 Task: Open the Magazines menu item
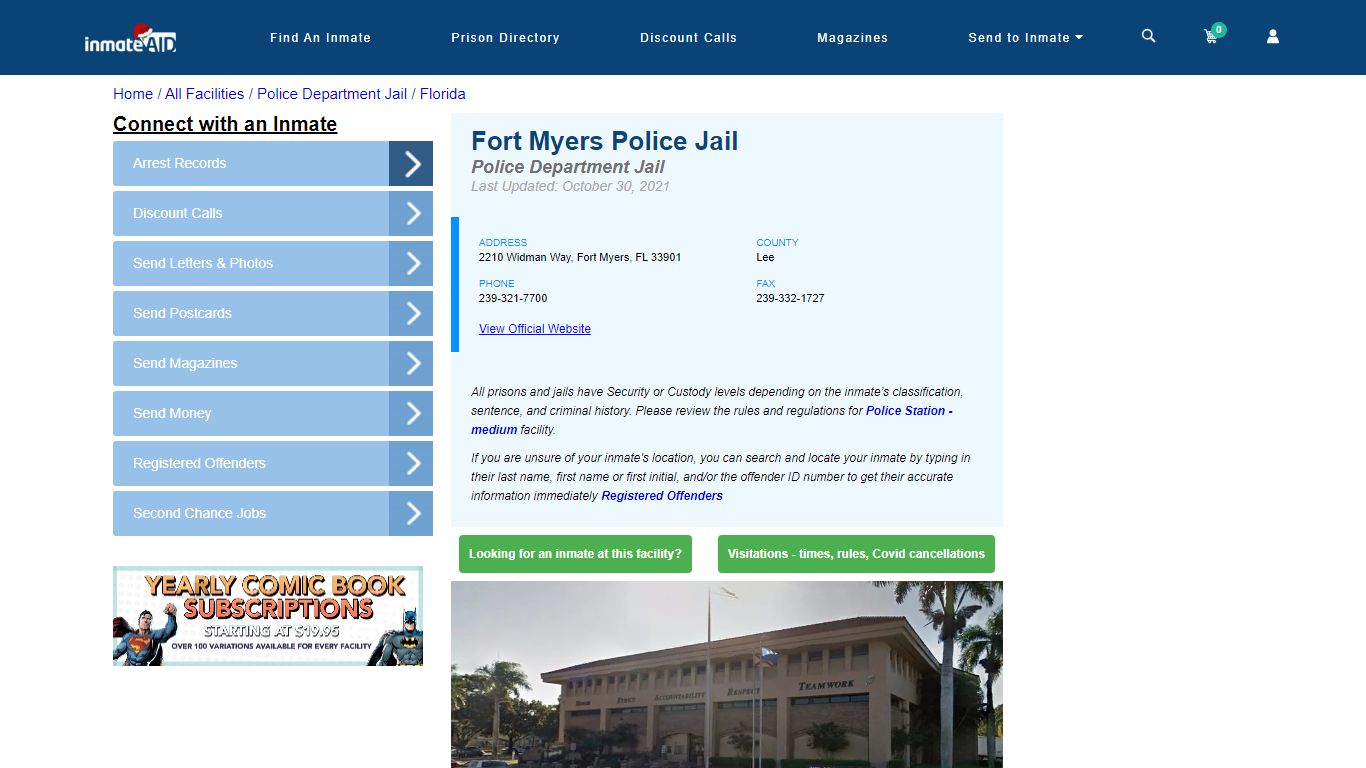pos(852,37)
